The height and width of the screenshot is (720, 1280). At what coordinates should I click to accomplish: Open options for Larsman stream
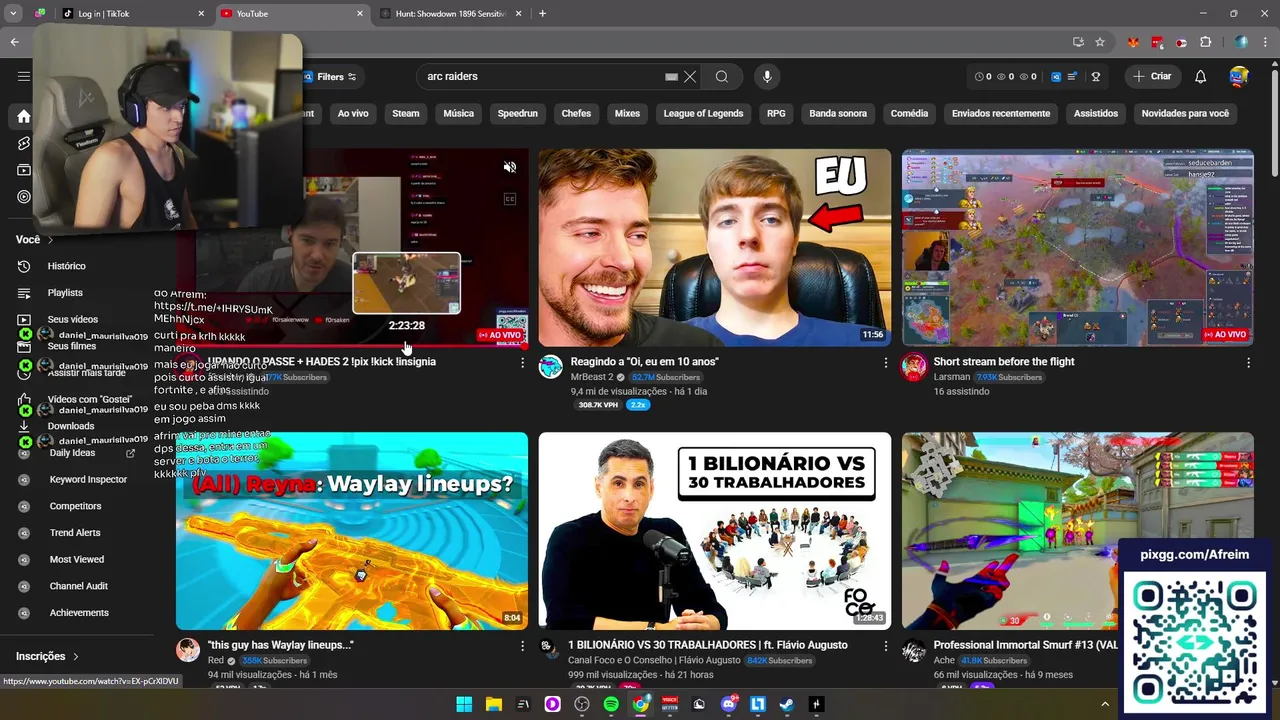1248,362
